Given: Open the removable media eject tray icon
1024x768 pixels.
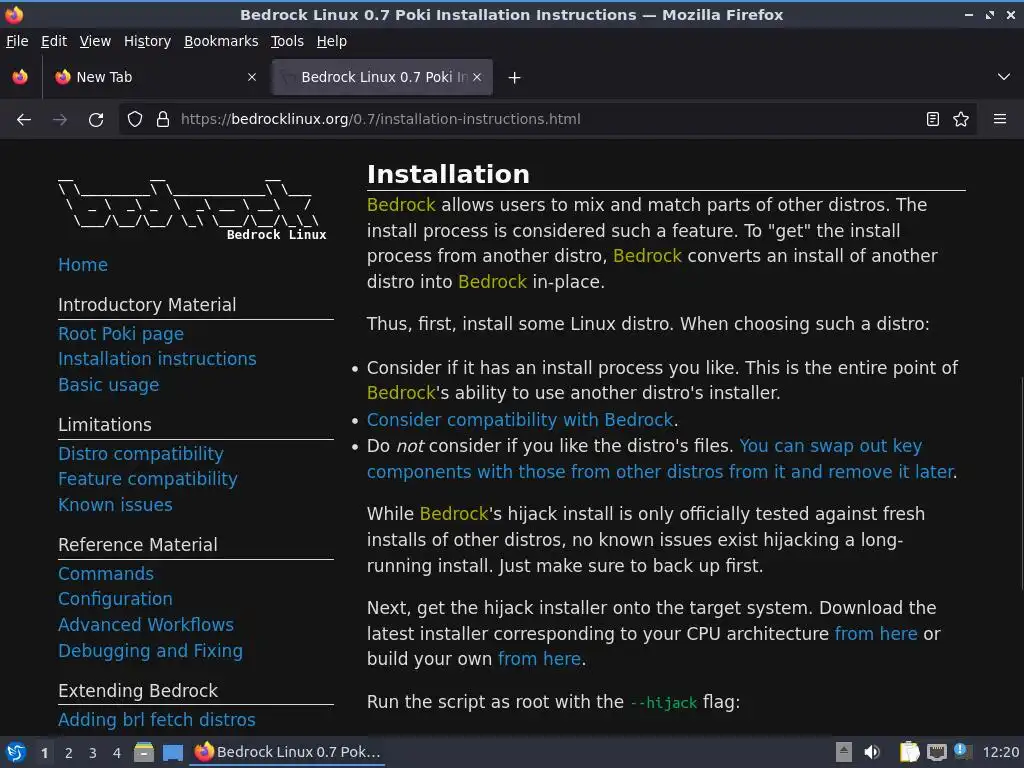Looking at the screenshot, I should tap(844, 752).
